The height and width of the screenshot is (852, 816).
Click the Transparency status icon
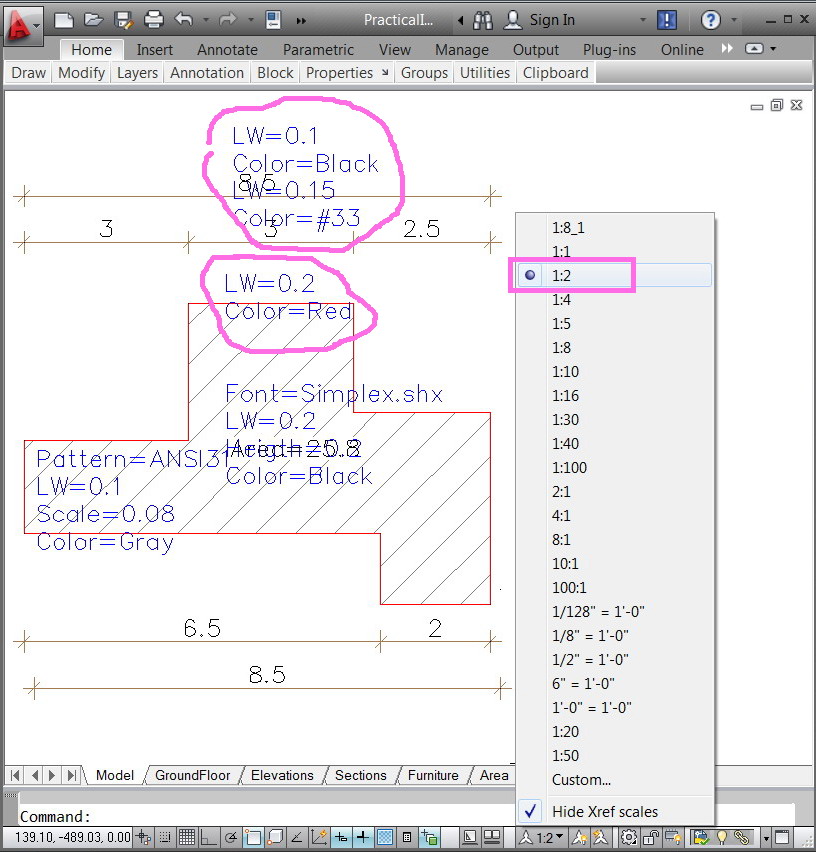coord(385,837)
